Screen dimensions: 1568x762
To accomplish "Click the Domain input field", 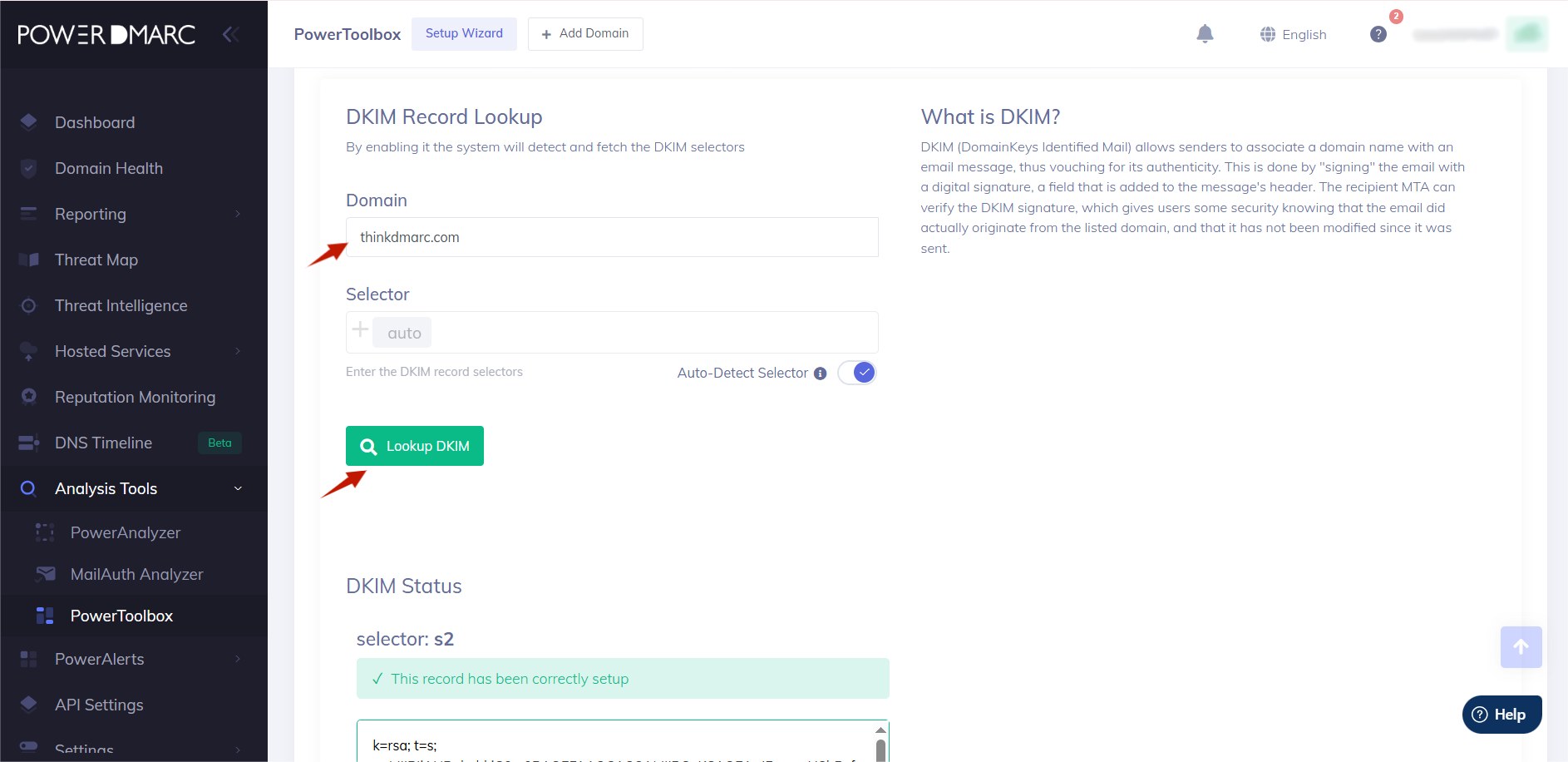I will point(612,237).
